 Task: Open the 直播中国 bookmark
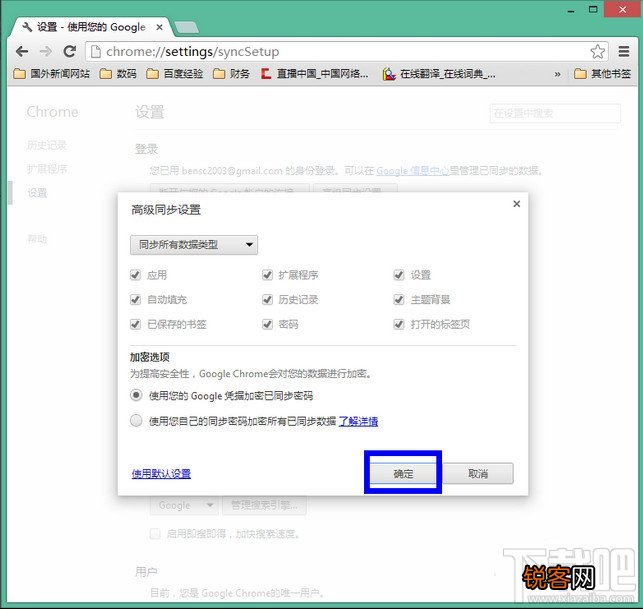pyautogui.click(x=315, y=74)
